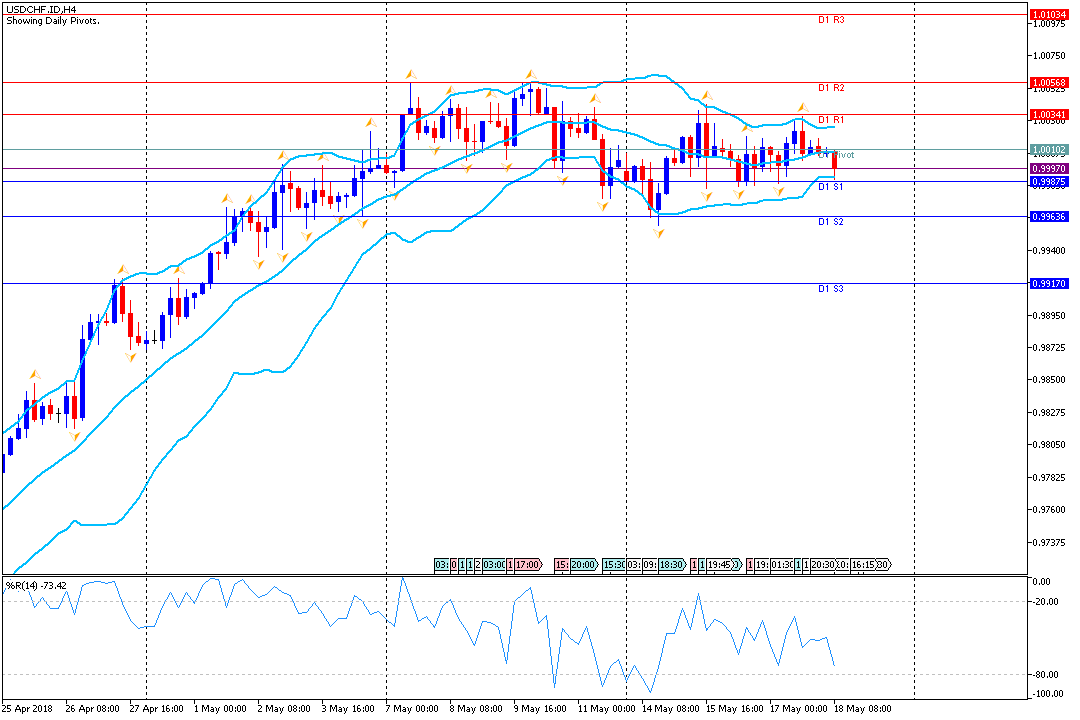
Task: Click the pink 17:00 news event marker
Action: (x=528, y=565)
